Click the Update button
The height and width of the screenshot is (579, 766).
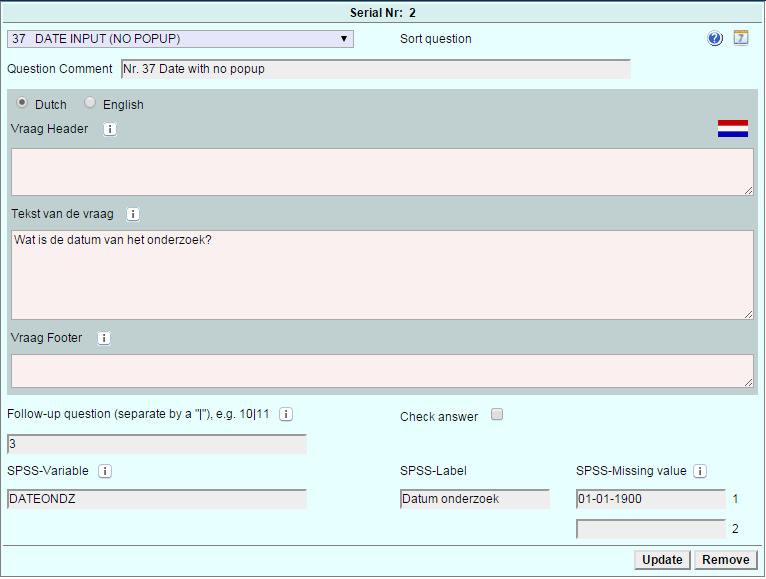pos(662,560)
